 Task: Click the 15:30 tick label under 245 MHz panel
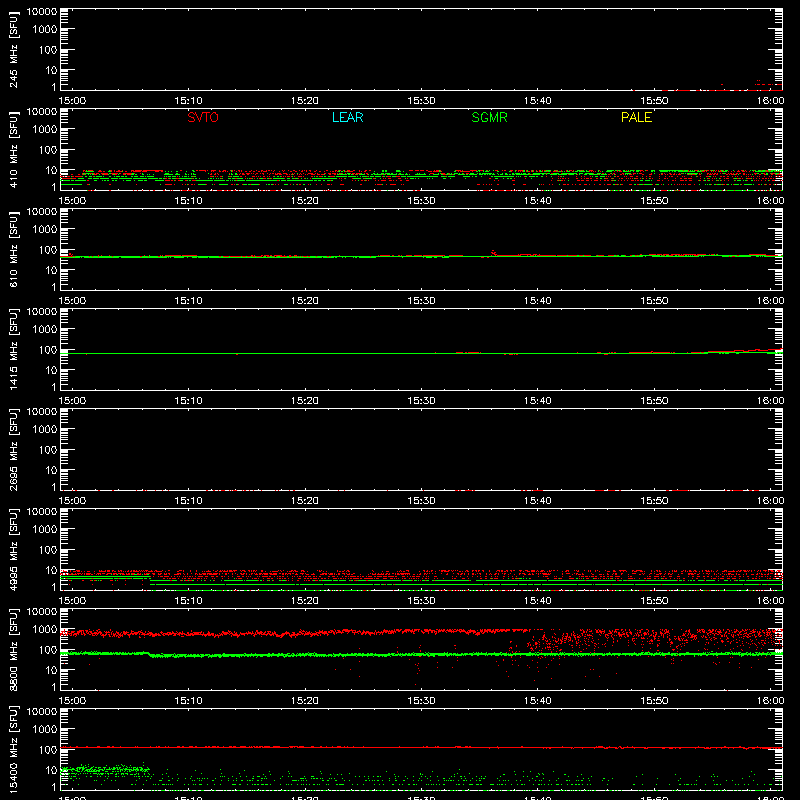[x=421, y=101]
